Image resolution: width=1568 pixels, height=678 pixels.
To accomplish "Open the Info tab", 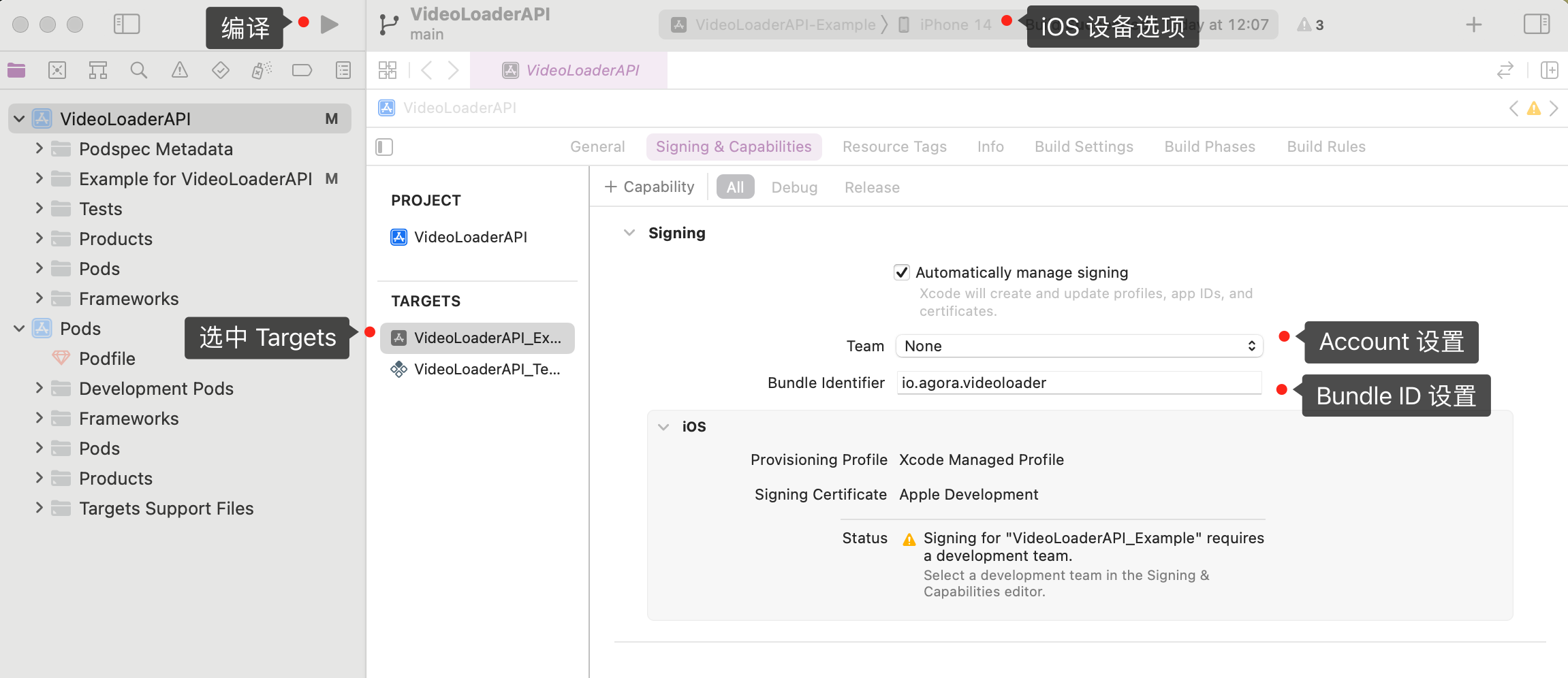I will point(990,147).
